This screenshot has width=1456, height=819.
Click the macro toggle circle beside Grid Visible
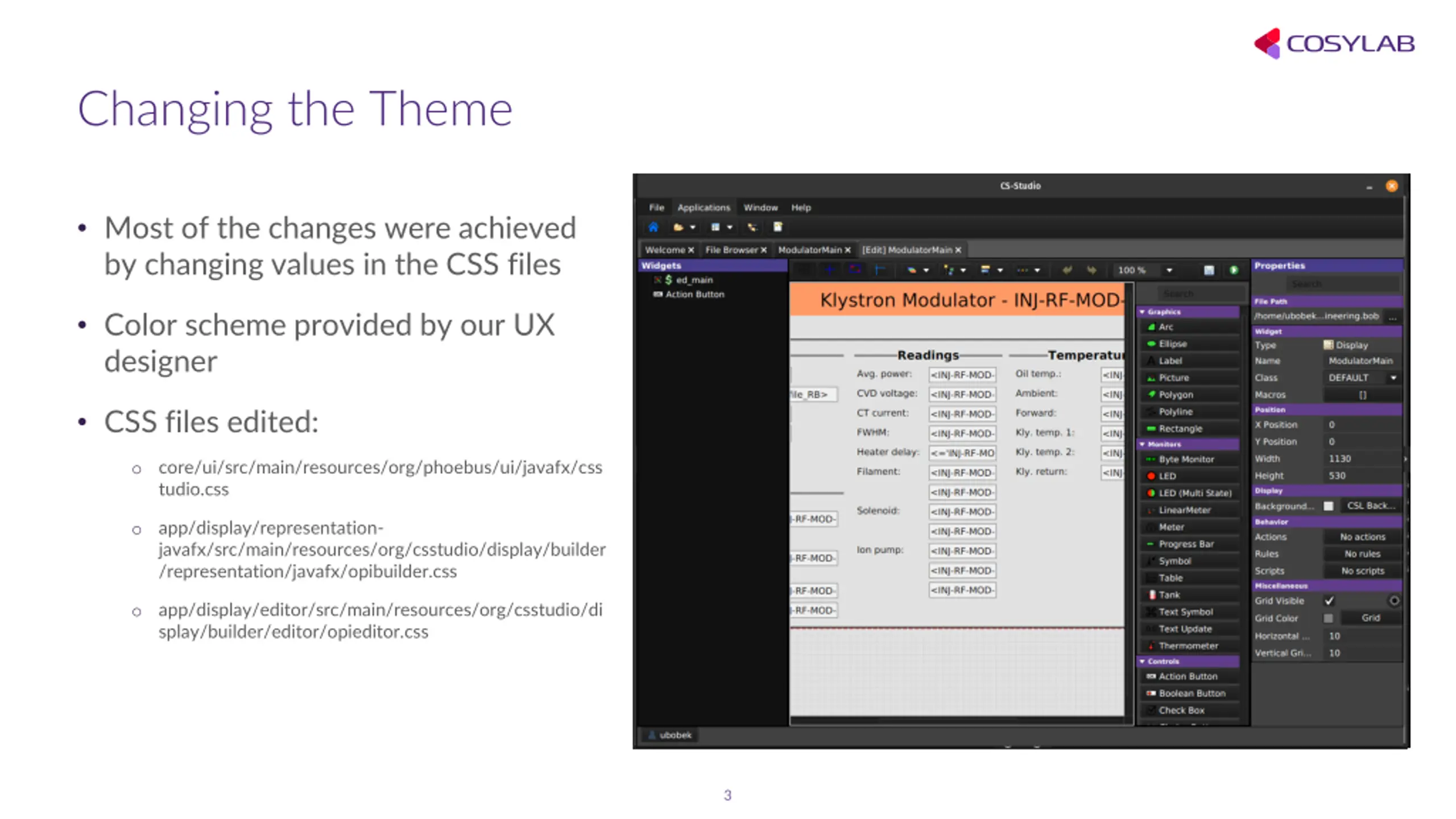tap(1394, 601)
